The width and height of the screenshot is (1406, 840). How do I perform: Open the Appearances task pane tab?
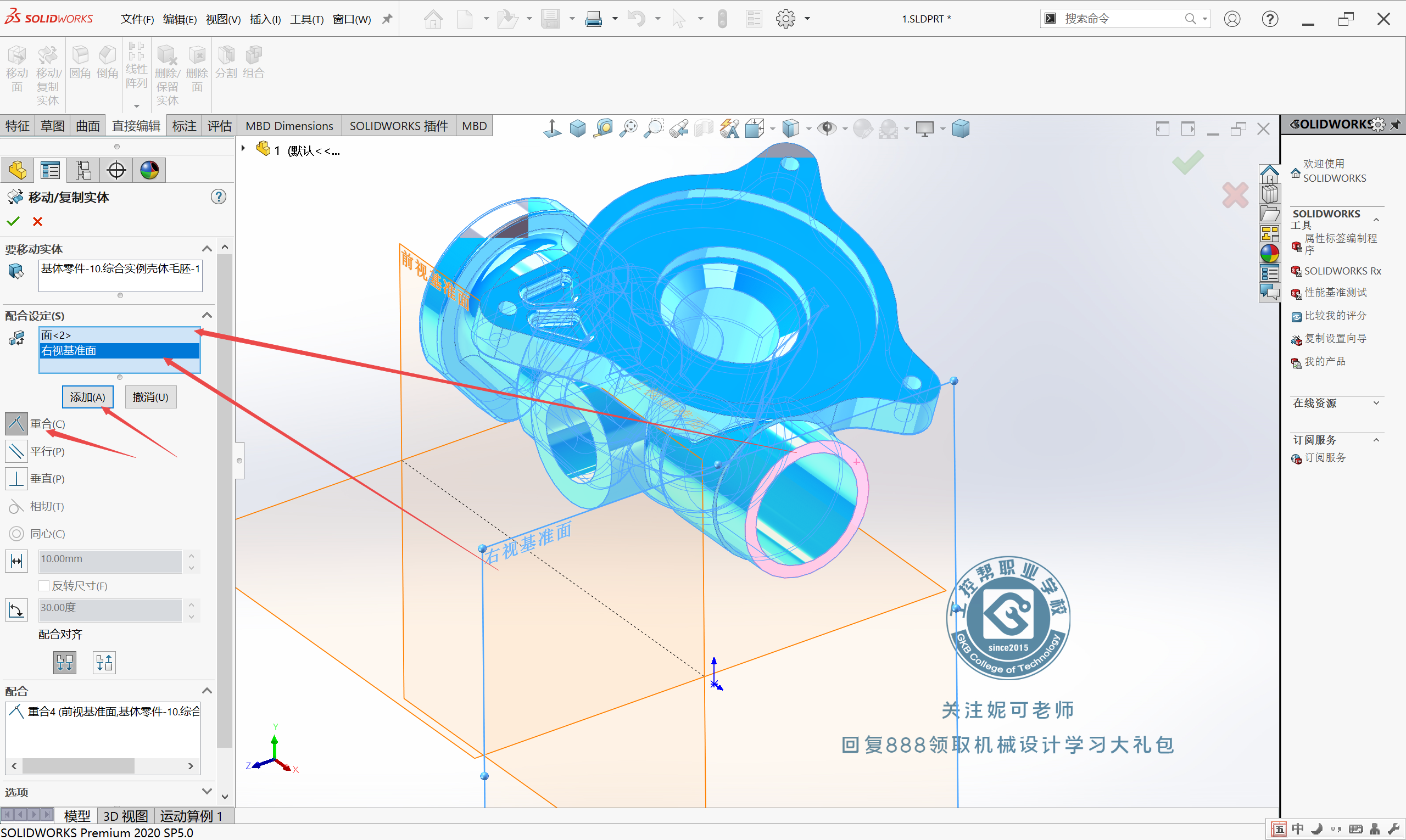(x=1270, y=253)
